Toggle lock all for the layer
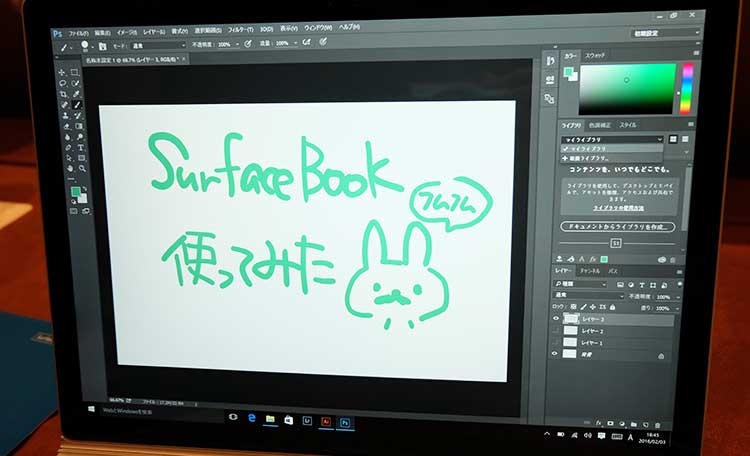750x456 pixels. click(612, 307)
